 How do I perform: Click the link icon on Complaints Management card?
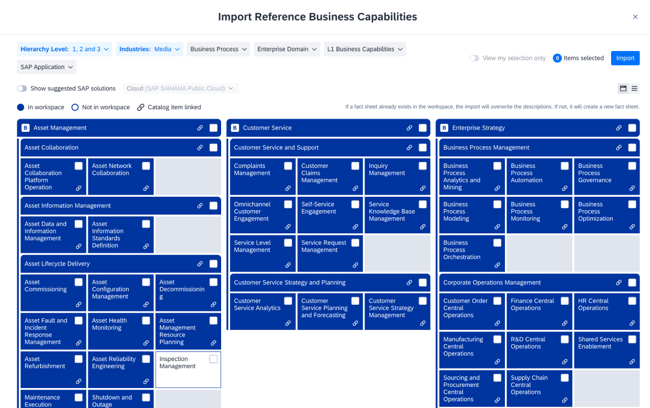(288, 188)
